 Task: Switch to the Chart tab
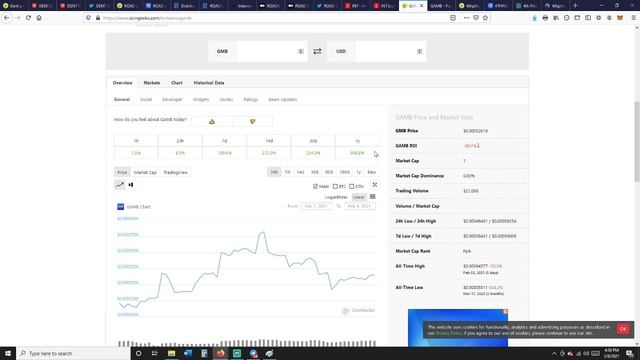177,83
